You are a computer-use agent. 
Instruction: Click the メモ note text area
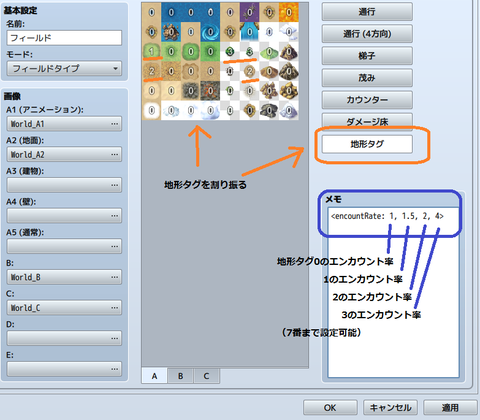click(x=393, y=293)
